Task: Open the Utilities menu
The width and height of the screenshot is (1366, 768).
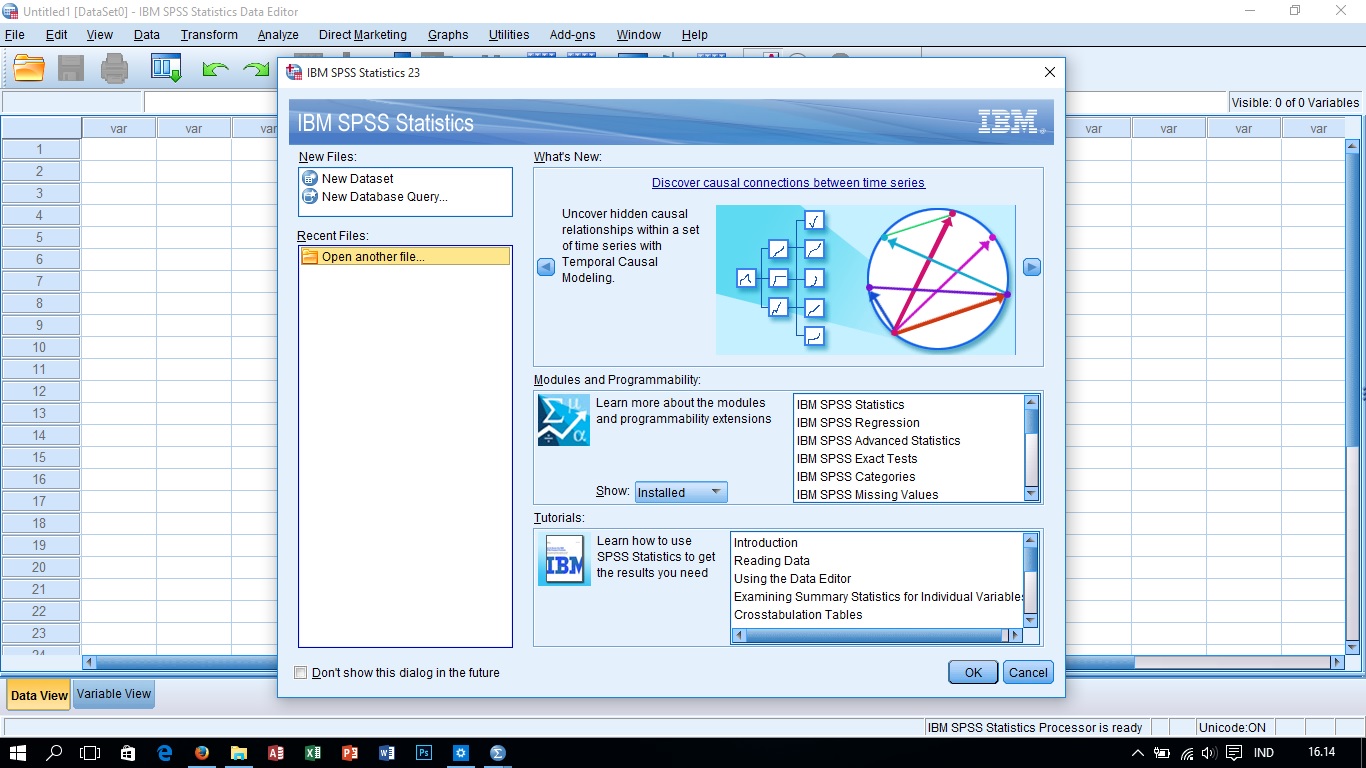Action: (x=509, y=34)
